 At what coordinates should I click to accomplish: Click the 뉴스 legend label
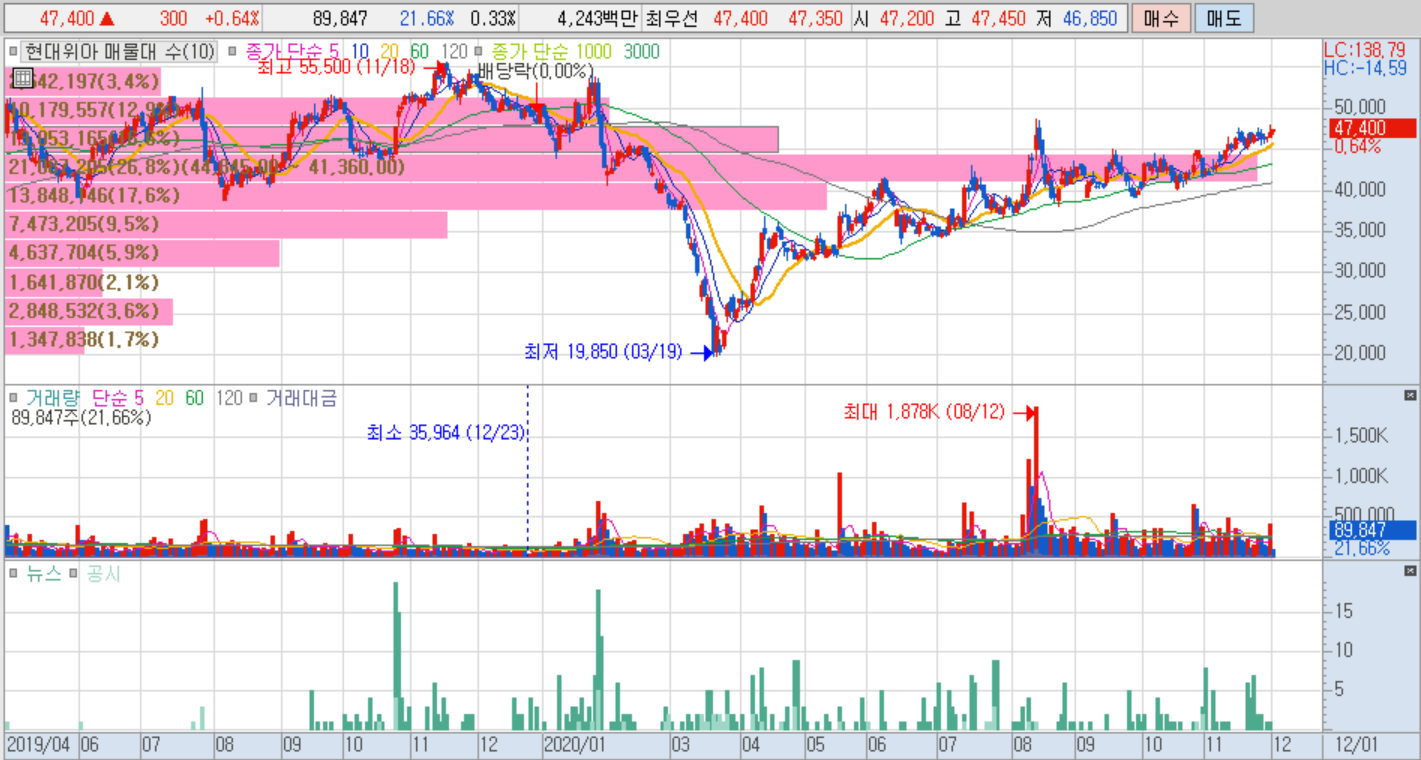point(43,574)
